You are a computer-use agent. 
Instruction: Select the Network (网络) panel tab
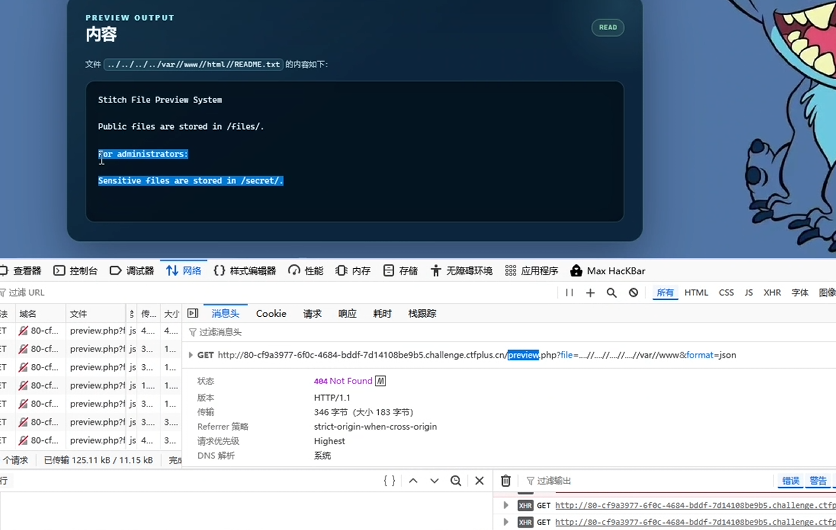coord(183,271)
